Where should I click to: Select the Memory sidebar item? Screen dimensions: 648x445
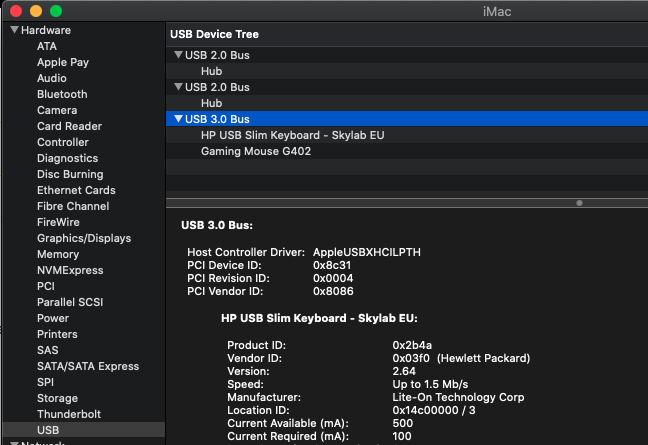tap(58, 254)
